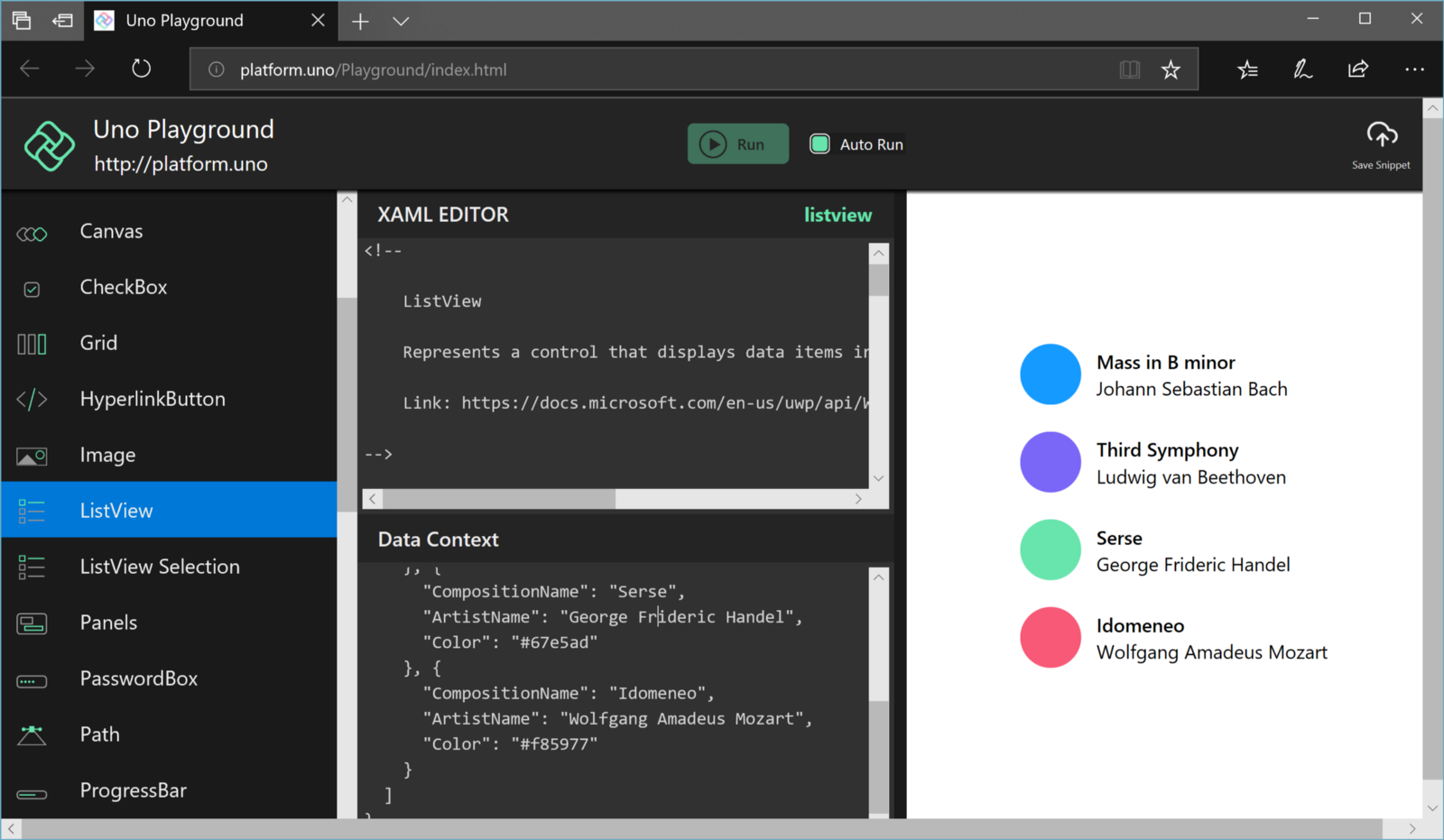The height and width of the screenshot is (840, 1444).
Task: Open ListView Selection sample
Action: click(160, 567)
